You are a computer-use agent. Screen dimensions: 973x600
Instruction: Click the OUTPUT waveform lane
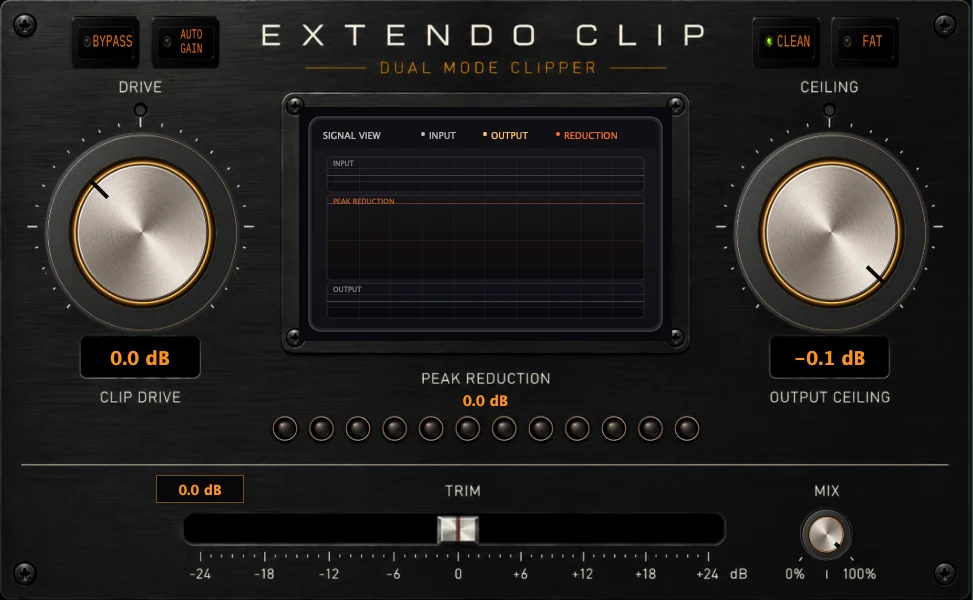pyautogui.click(x=485, y=301)
